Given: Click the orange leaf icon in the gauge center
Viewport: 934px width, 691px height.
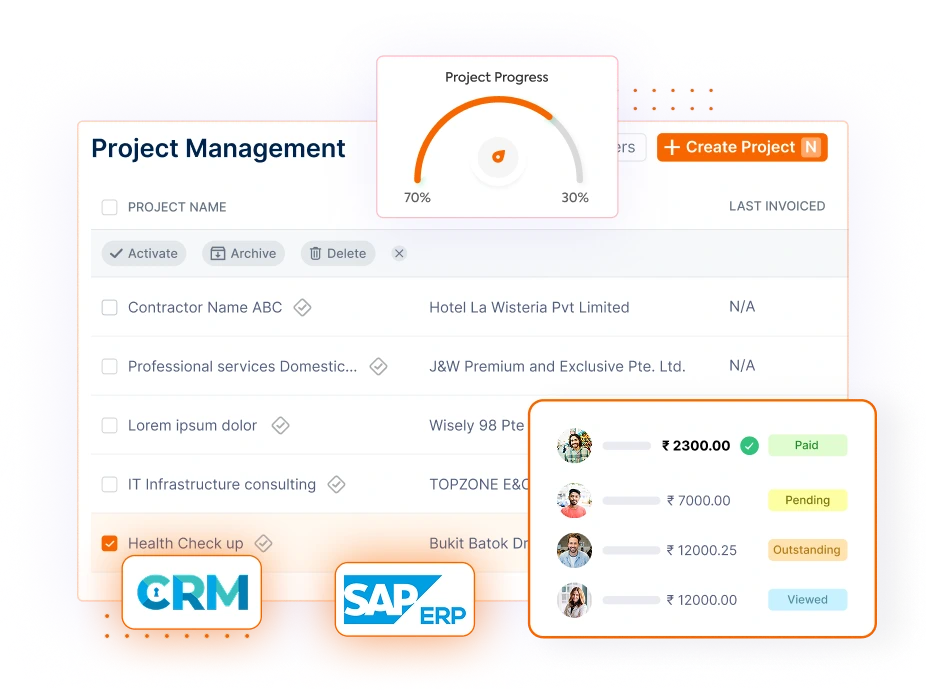Looking at the screenshot, I should coord(498,157).
